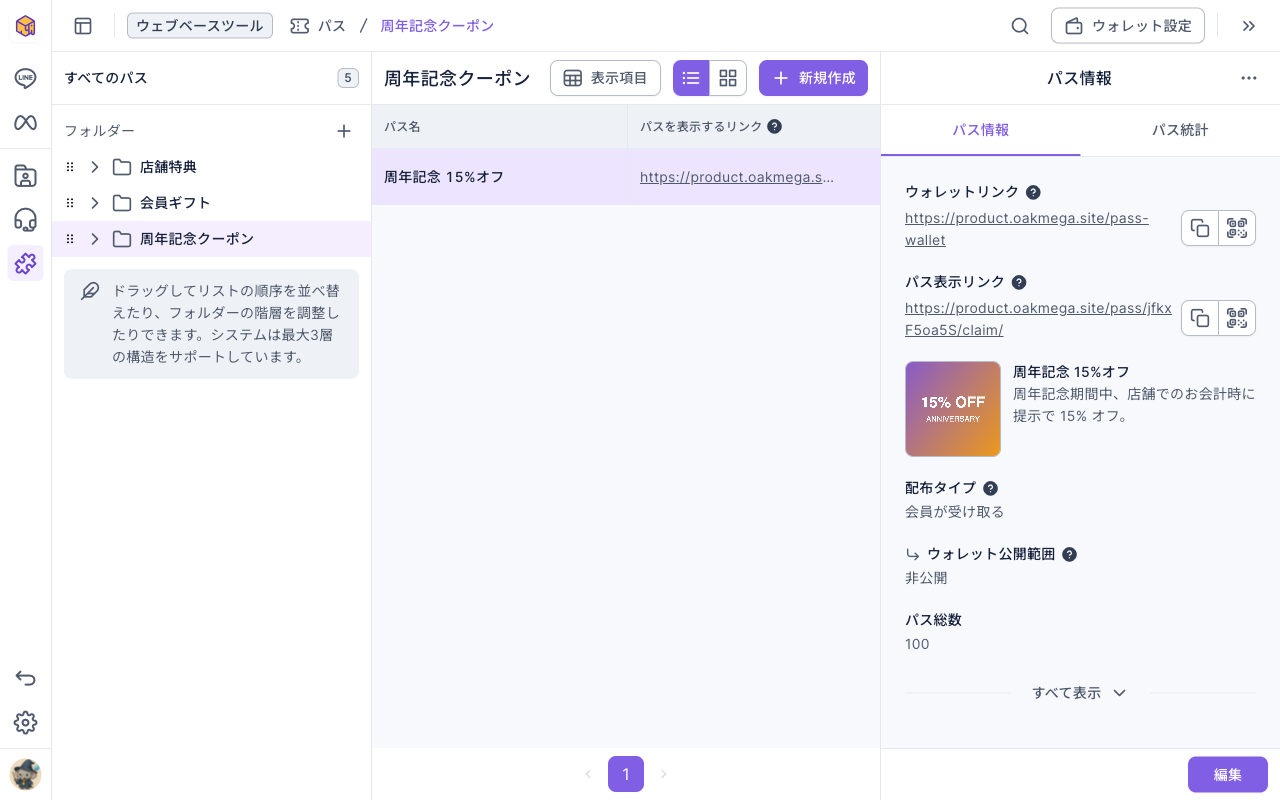Image resolution: width=1280 pixels, height=800 pixels.
Task: Click the back arrow sidebar icon
Action: coord(25,679)
